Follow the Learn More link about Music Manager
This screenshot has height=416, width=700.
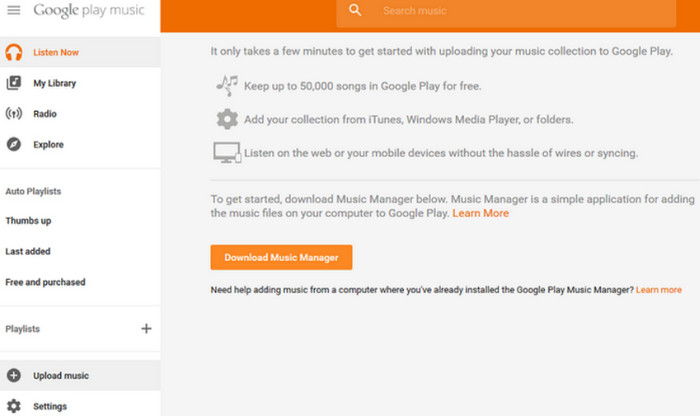pyautogui.click(x=480, y=213)
